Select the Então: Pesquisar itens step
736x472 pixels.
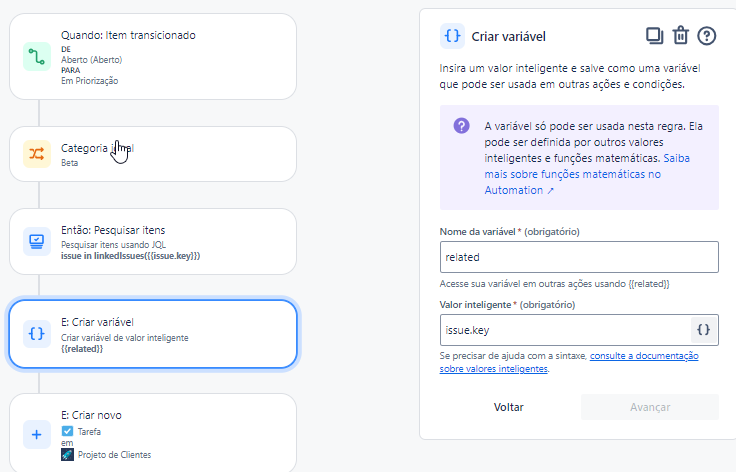(x=153, y=242)
